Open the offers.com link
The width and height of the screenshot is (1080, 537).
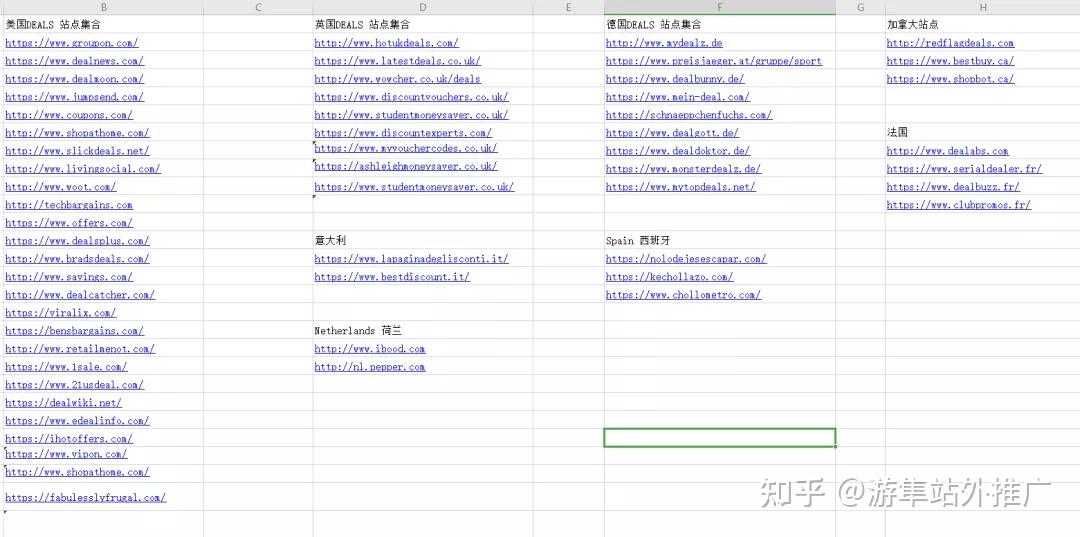69,222
